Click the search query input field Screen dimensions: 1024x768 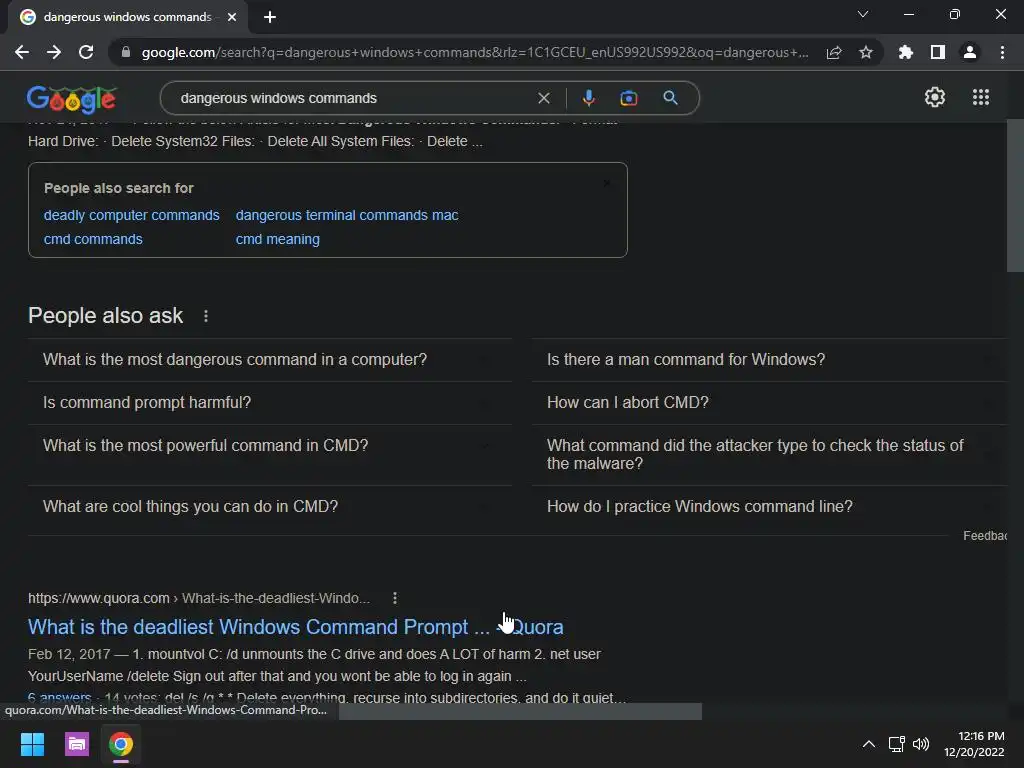(x=353, y=98)
